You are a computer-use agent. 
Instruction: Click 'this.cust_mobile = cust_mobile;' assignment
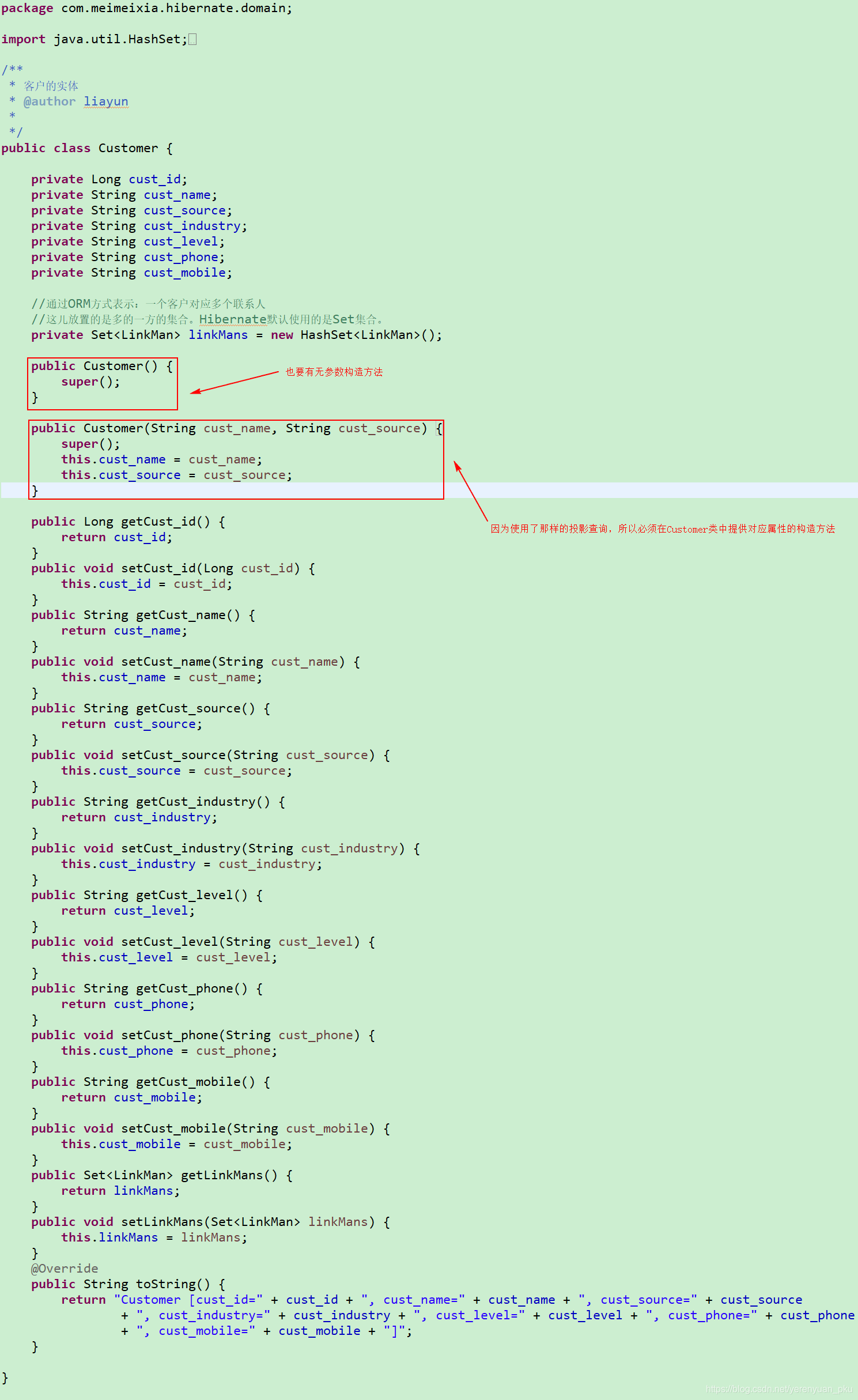click(177, 1144)
